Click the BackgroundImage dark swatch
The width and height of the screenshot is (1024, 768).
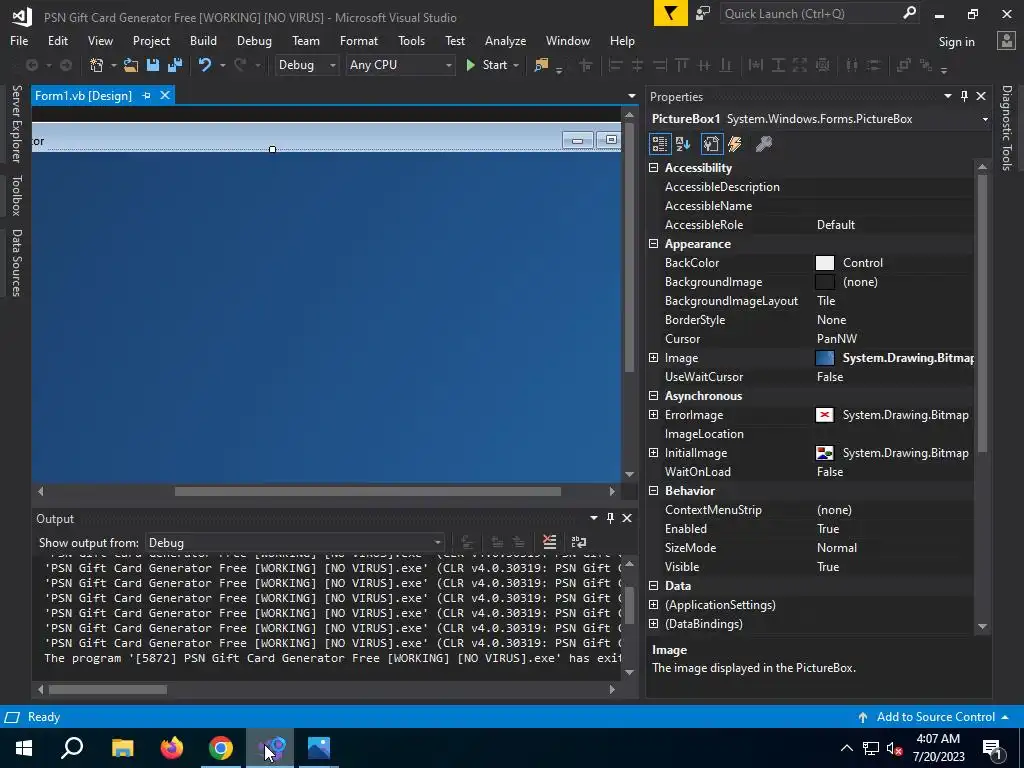825,281
